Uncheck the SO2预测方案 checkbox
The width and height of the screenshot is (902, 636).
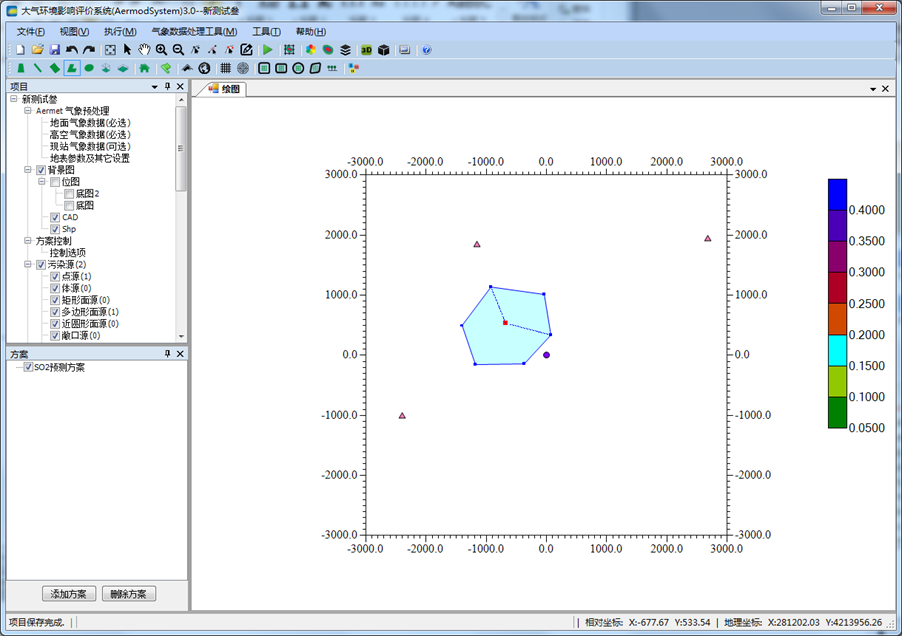28,367
